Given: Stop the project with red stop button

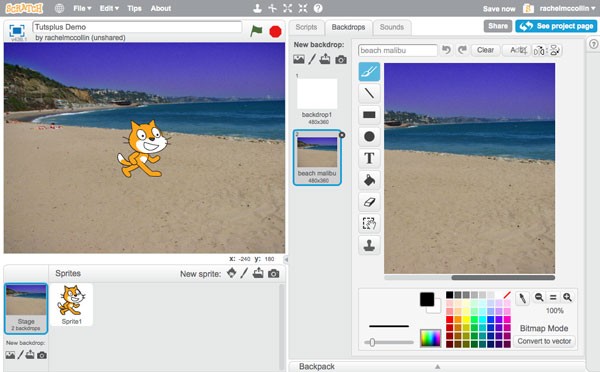Looking at the screenshot, I should point(275,31).
